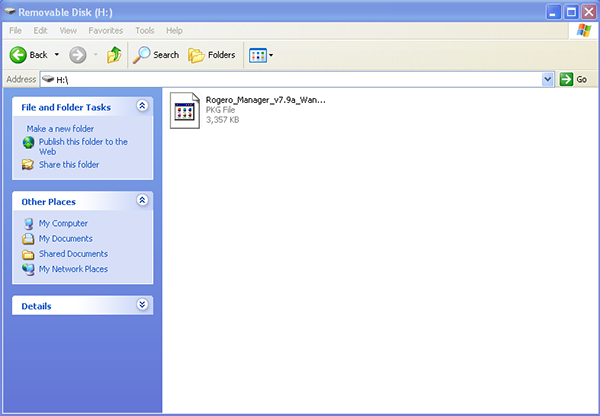Screen dimensions: 600x416
Task: Show the Folders tree pane
Action: pos(212,55)
